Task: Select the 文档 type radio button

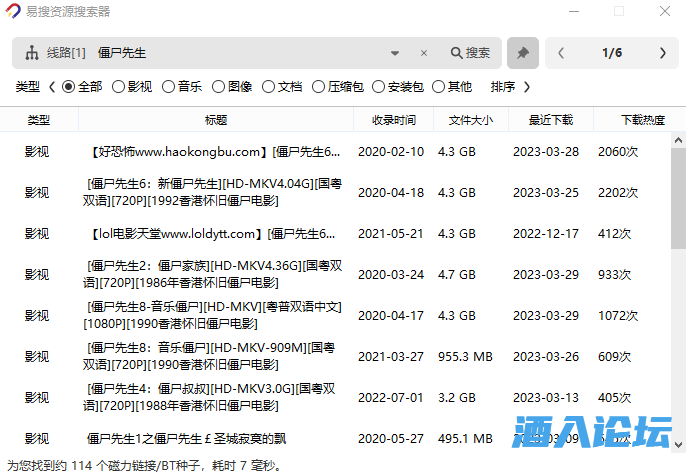Action: [x=269, y=87]
